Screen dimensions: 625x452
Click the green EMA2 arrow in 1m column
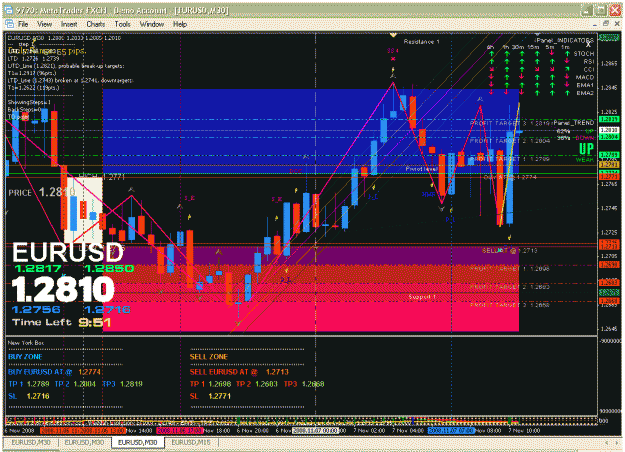click(x=567, y=93)
